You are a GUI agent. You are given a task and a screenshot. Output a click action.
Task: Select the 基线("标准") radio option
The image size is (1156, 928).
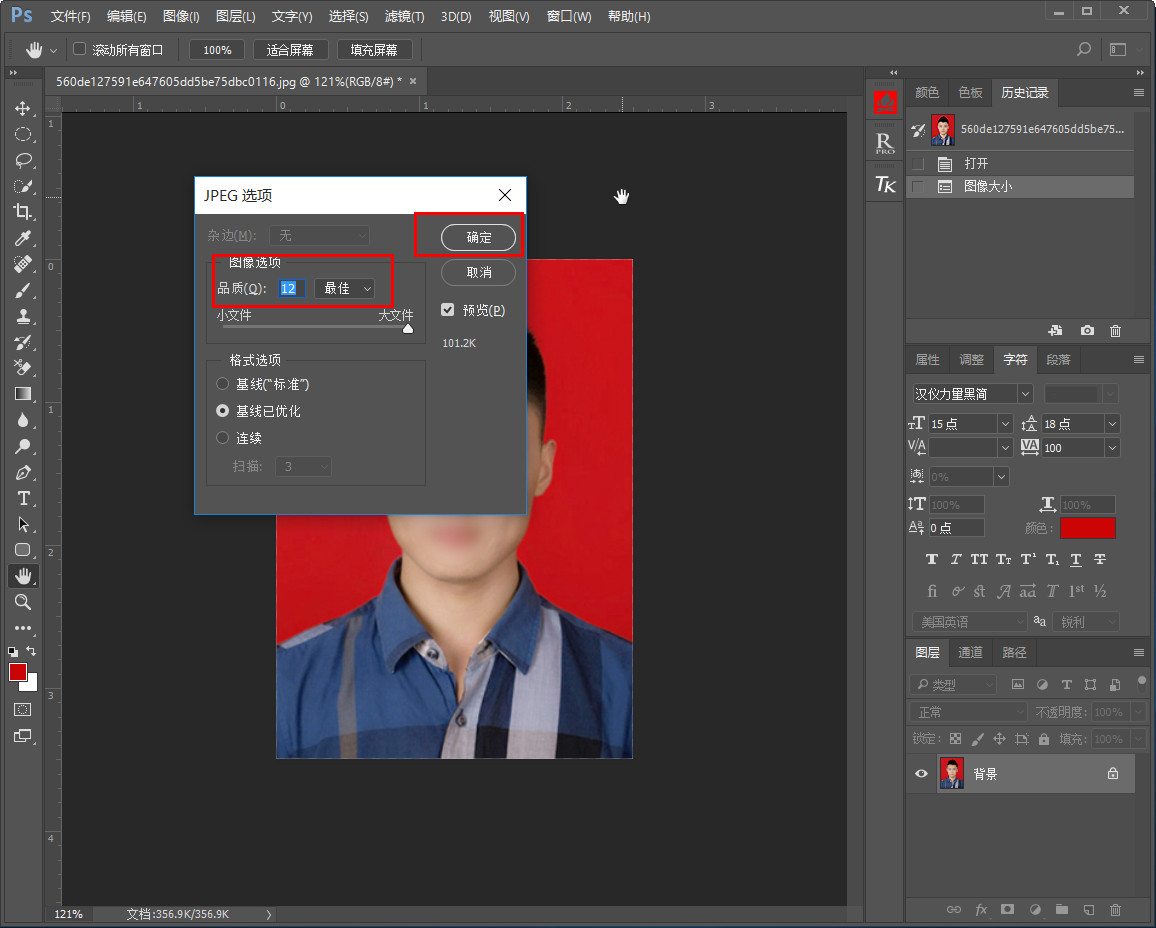(x=223, y=384)
